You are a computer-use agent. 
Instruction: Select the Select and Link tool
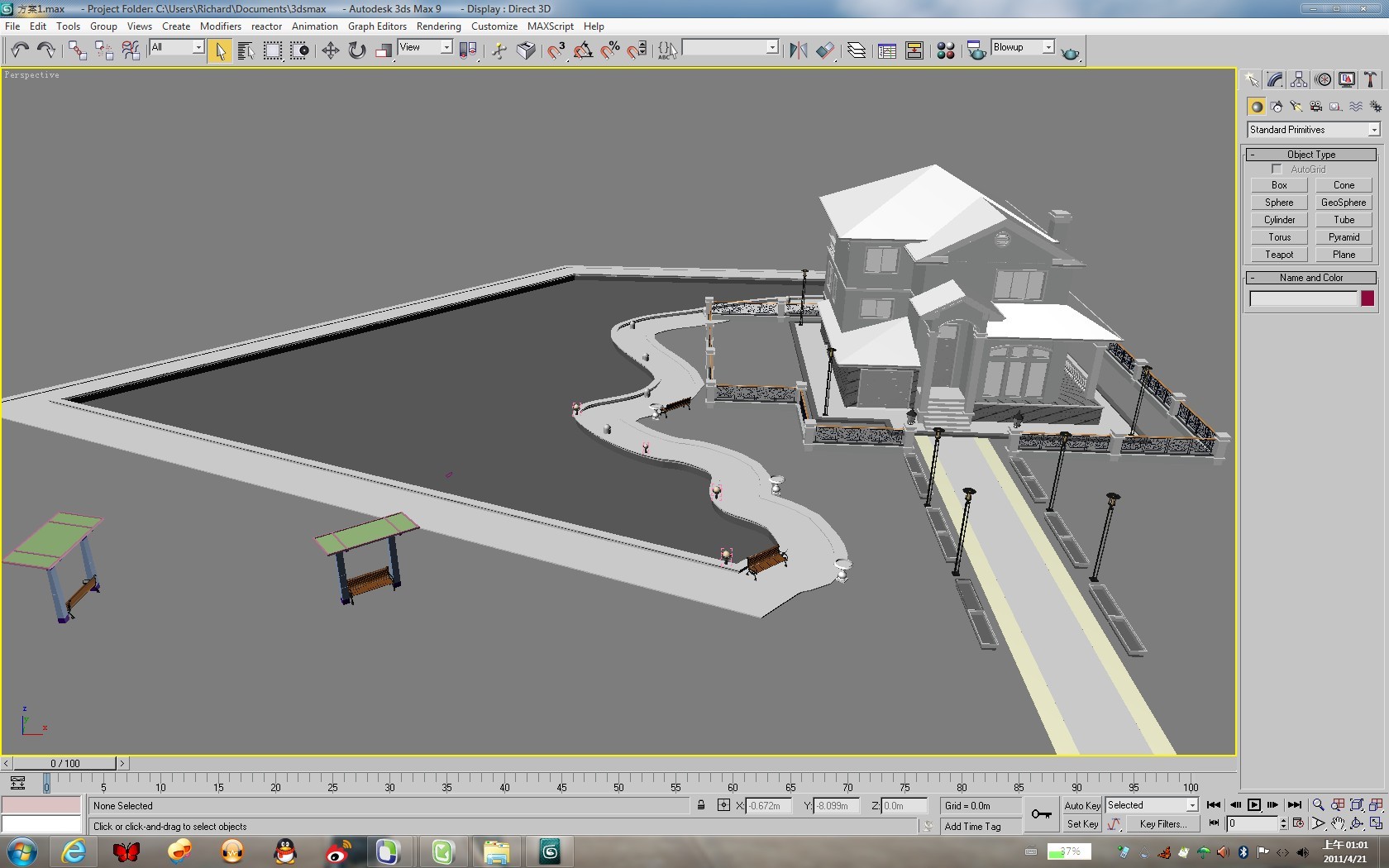(77, 50)
